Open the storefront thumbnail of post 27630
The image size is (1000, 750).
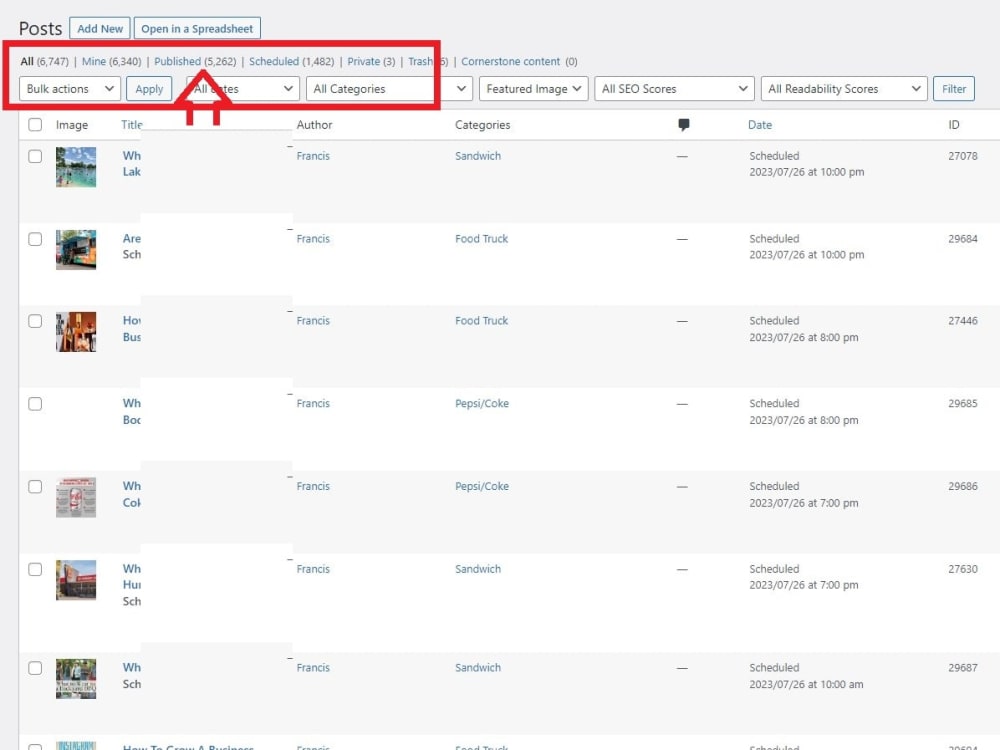(x=76, y=580)
